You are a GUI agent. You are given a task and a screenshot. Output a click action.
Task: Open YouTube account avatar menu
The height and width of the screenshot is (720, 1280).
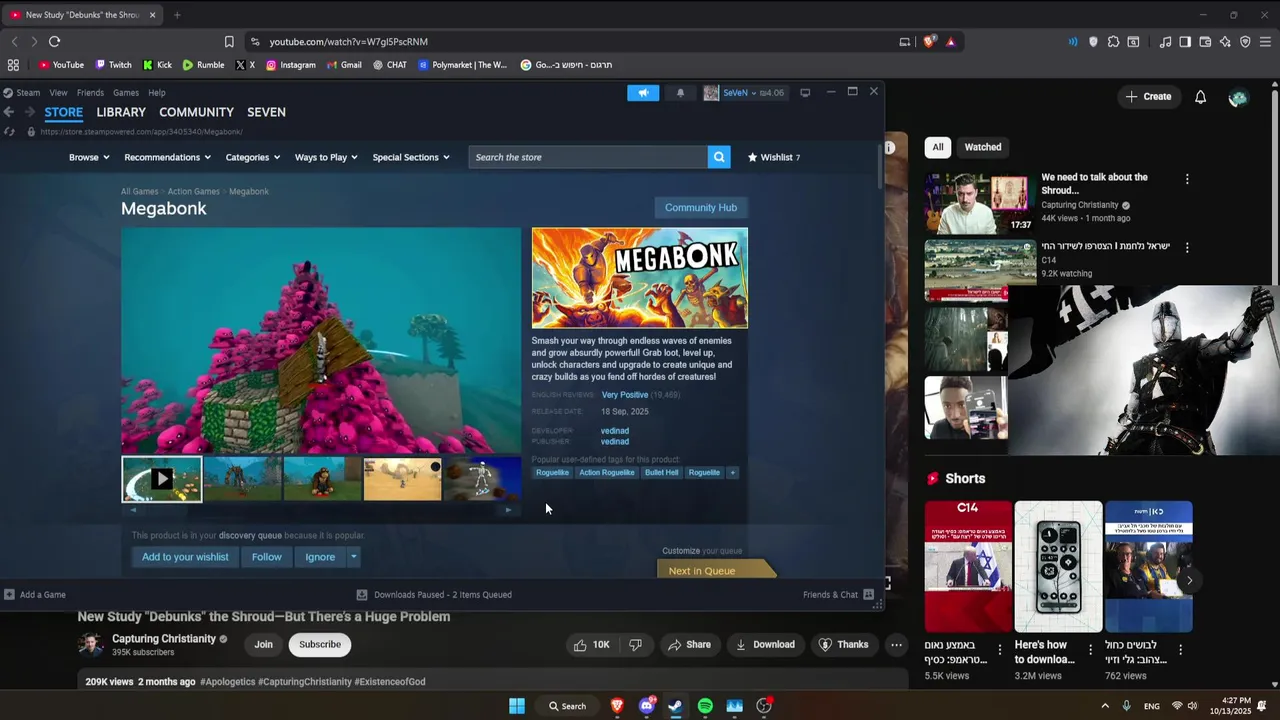1238,97
